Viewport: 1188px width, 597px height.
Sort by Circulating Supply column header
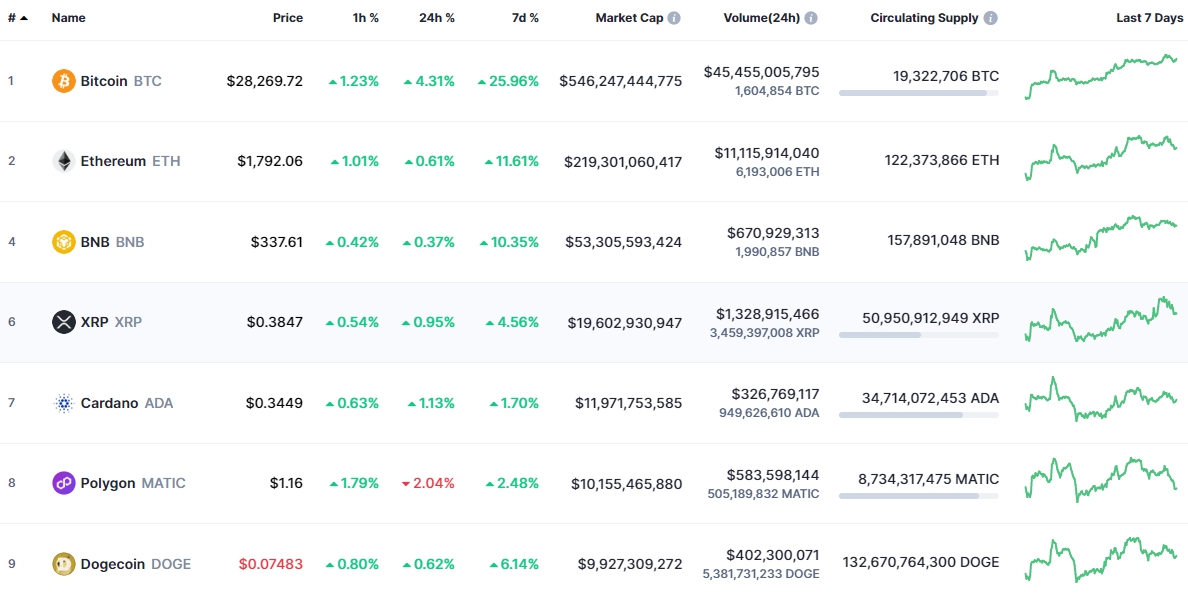point(924,18)
